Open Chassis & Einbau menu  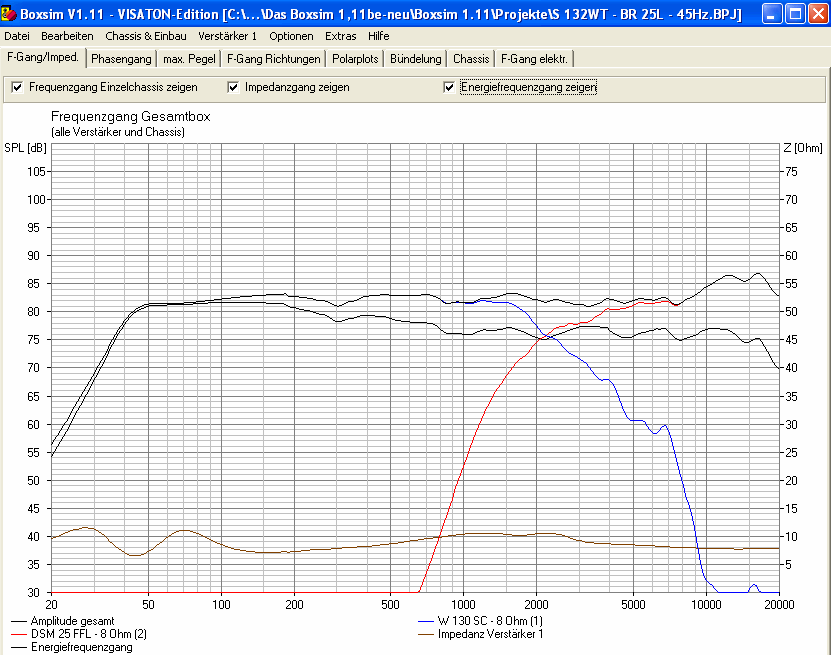[x=146, y=36]
